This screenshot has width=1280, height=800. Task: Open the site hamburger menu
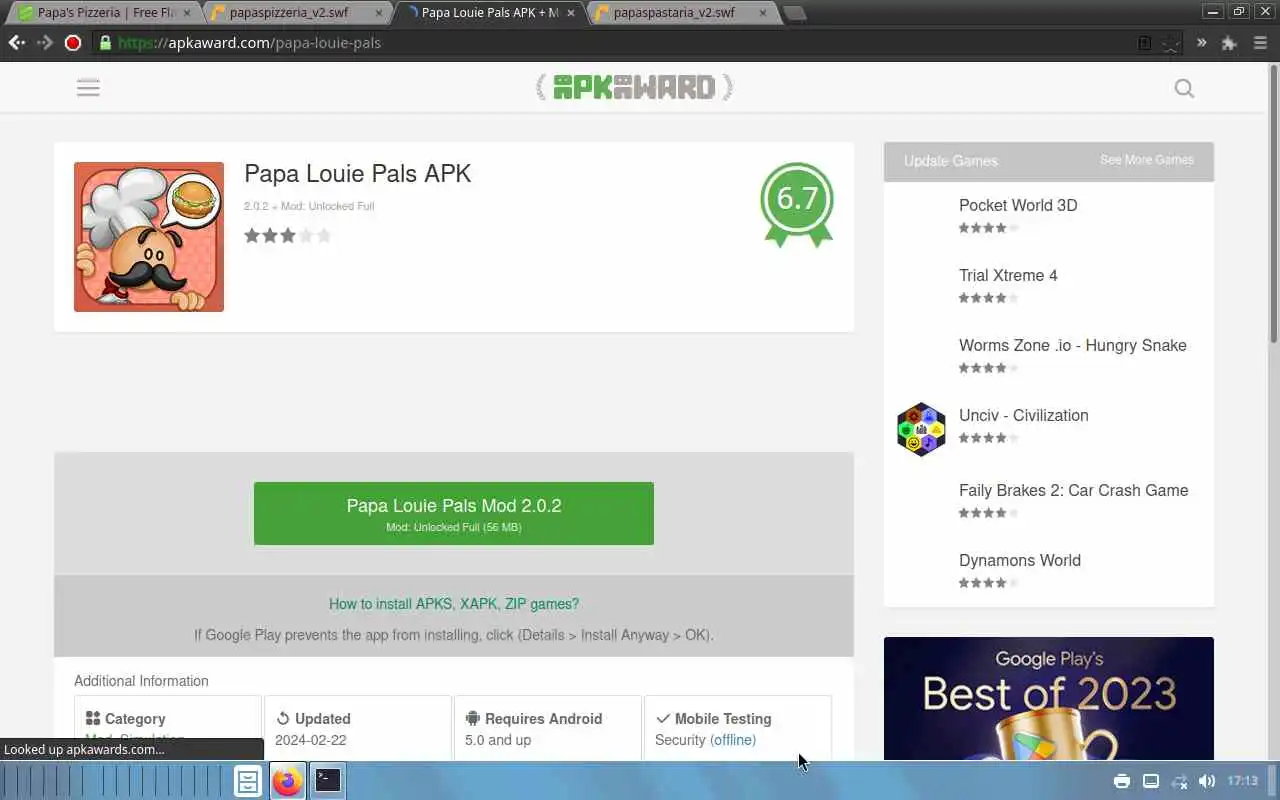88,87
